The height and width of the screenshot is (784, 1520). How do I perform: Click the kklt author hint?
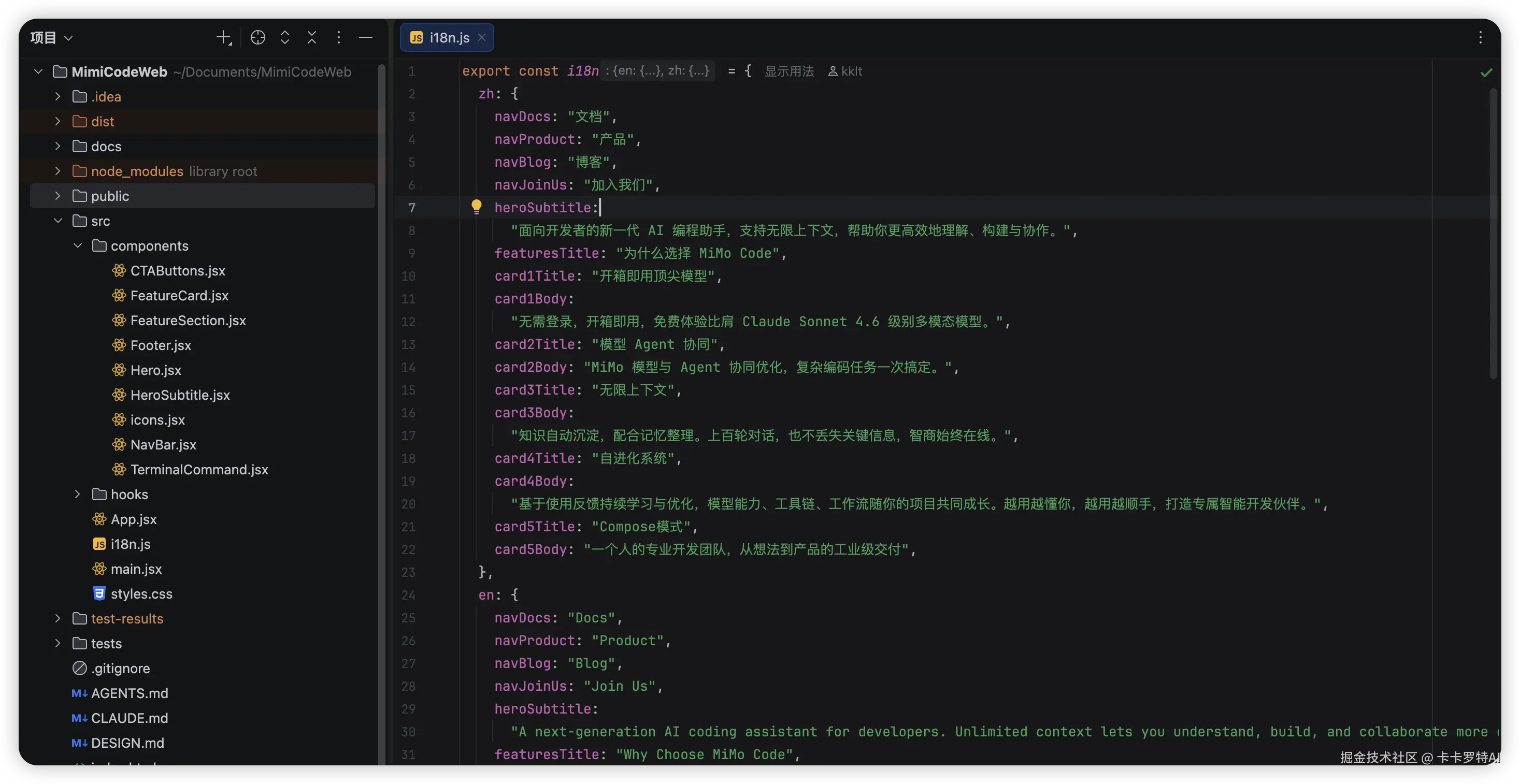coord(845,71)
